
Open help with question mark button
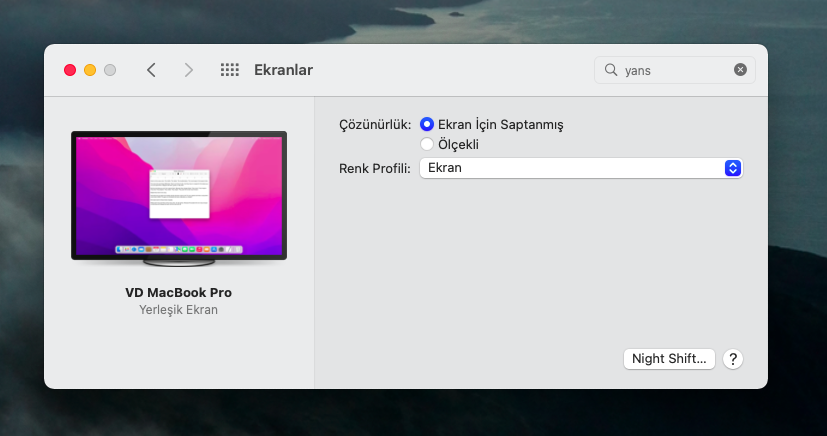coord(732,359)
